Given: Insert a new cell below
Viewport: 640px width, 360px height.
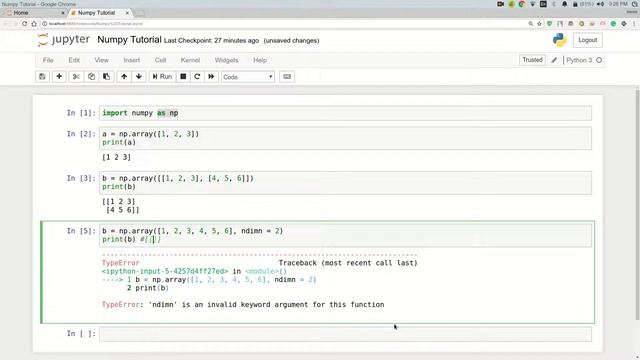Looking at the screenshot, I should click(59, 77).
